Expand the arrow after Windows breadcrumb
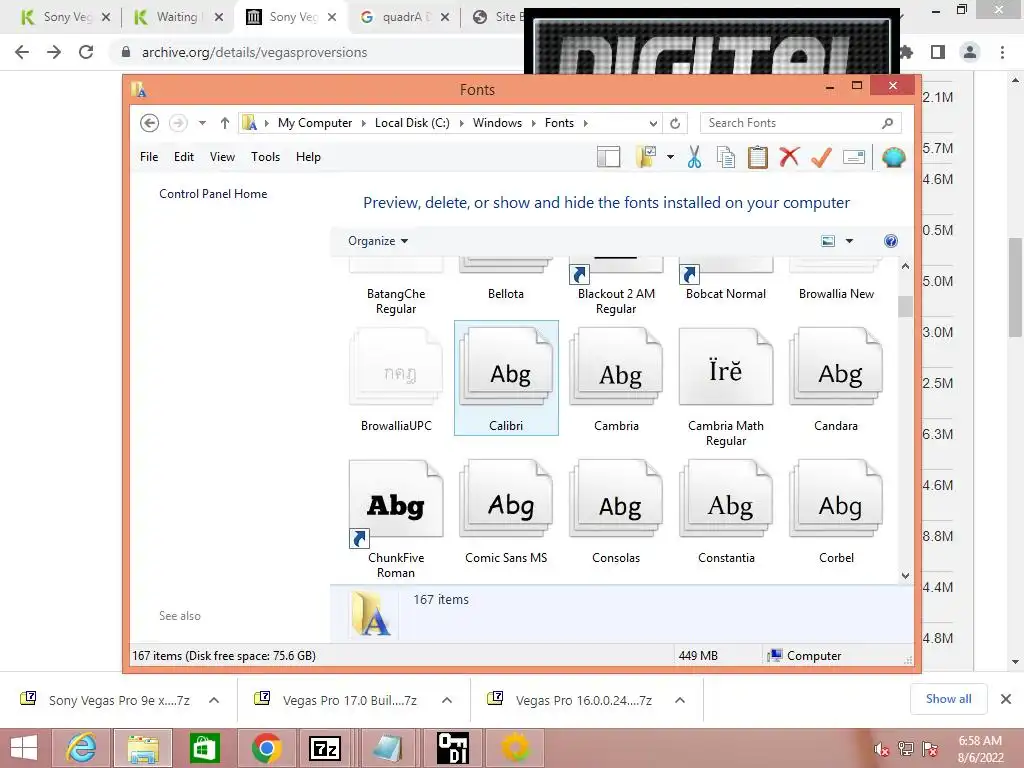The width and height of the screenshot is (1024, 768). coord(534,123)
